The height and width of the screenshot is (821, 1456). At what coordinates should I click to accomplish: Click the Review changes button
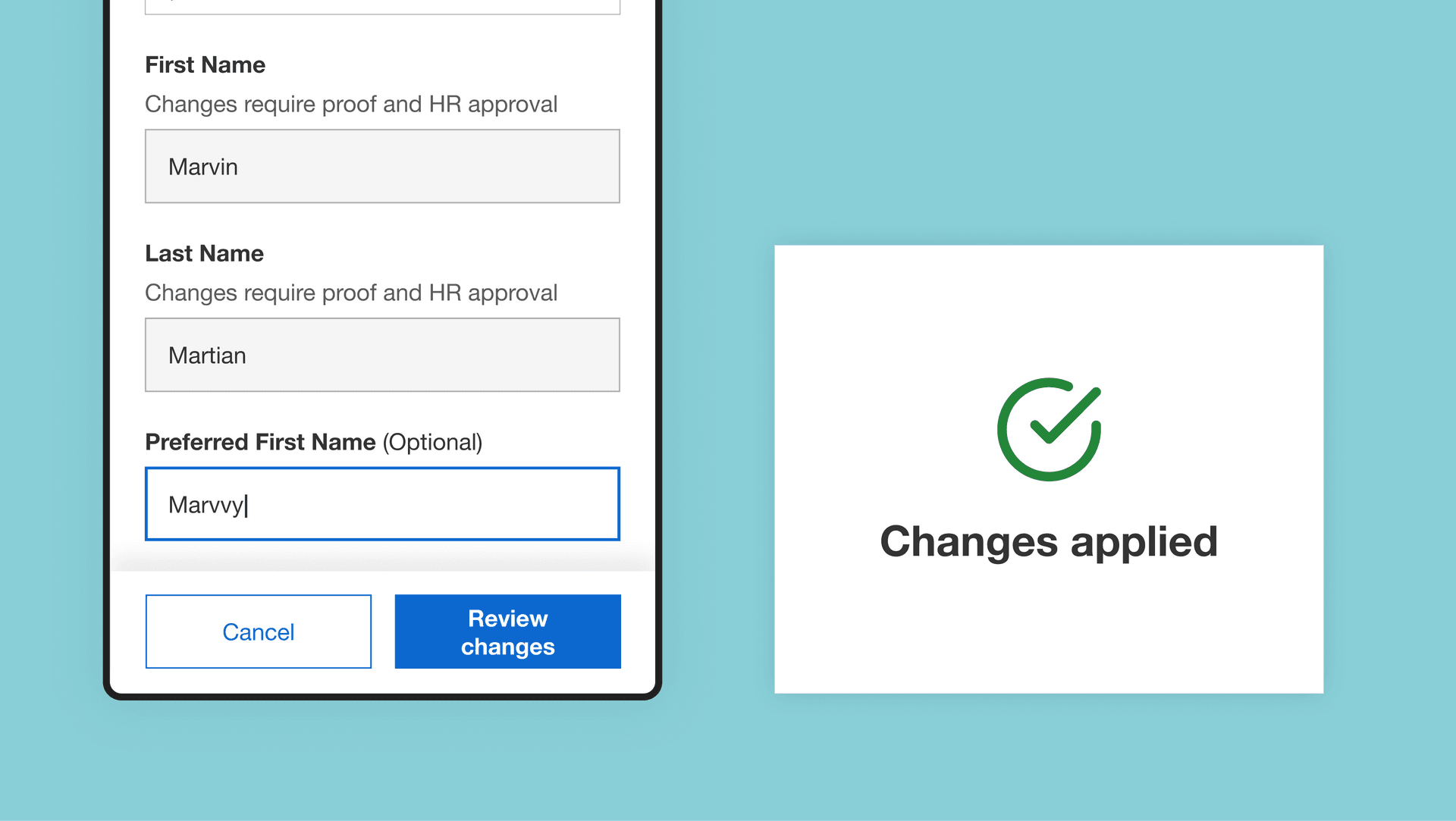coord(507,631)
